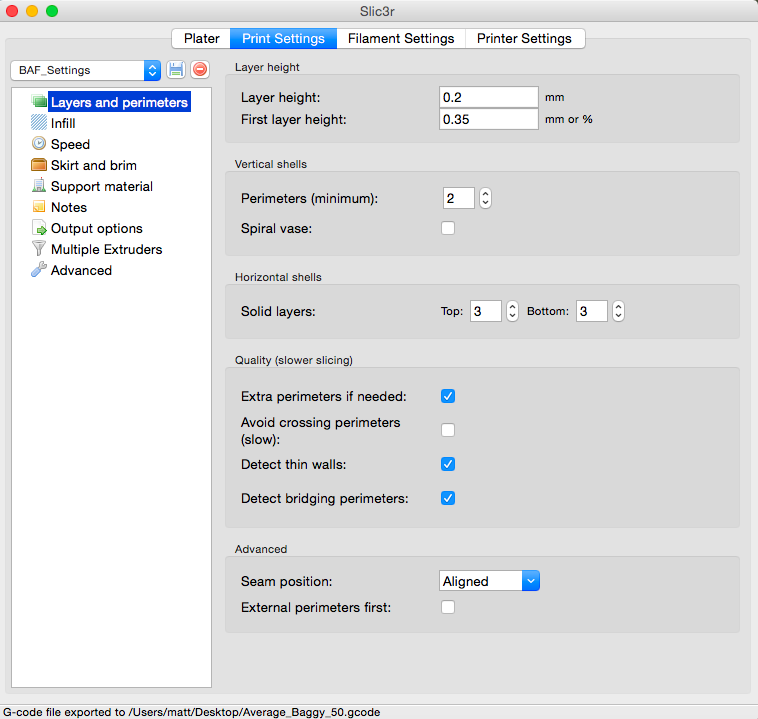Click the red delete preset icon

coord(200,70)
